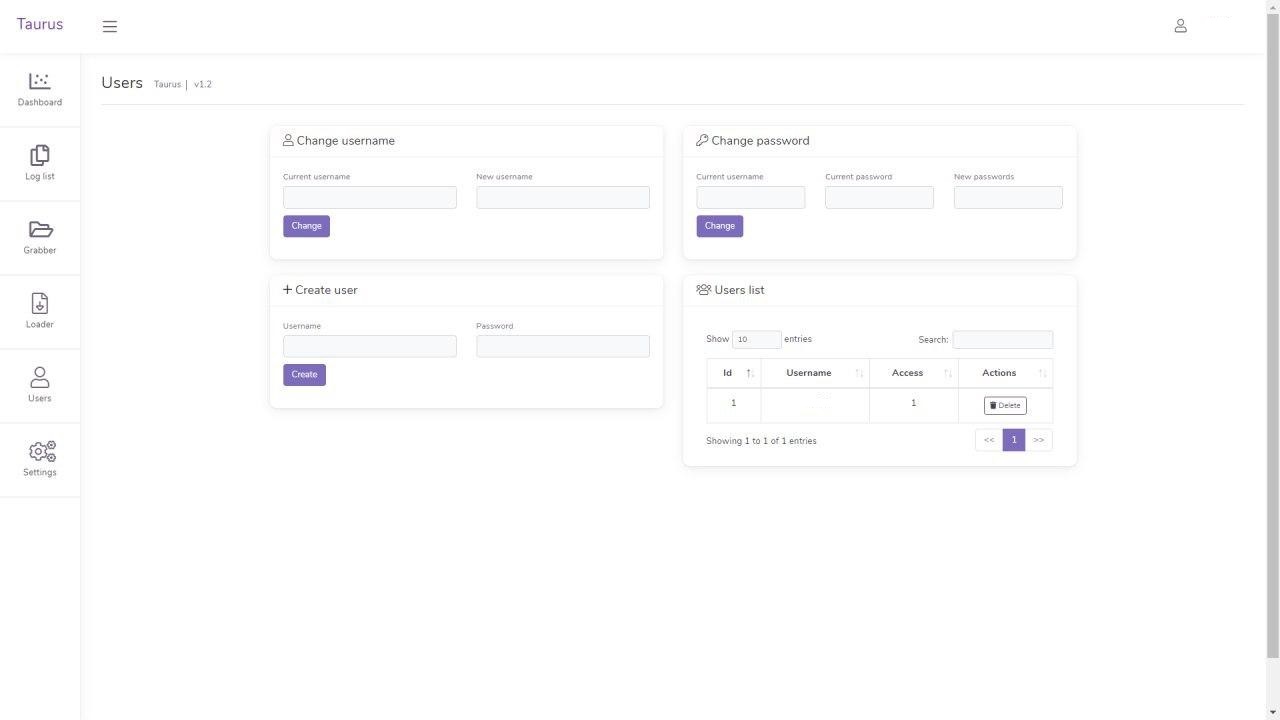Open the Loader download icon

click(x=40, y=303)
